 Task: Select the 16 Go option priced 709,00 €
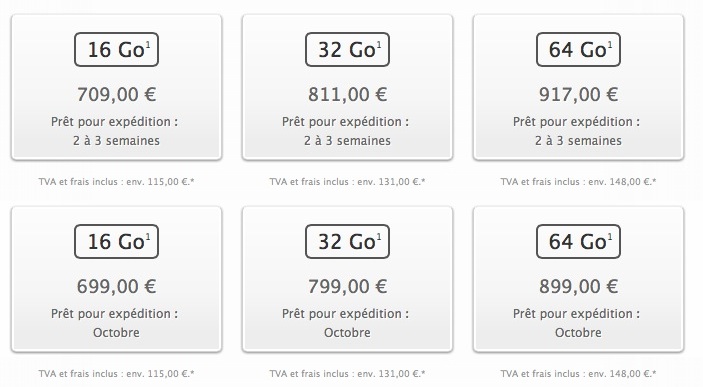[117, 87]
